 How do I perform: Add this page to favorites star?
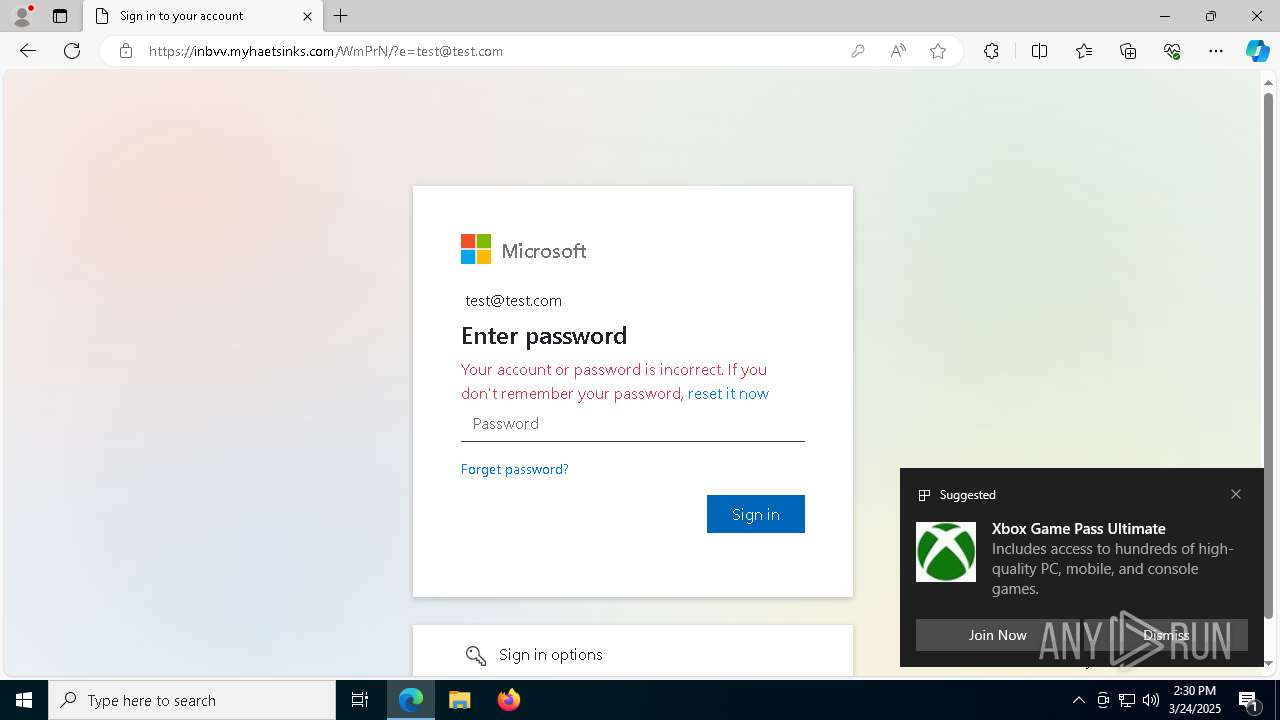pos(938,51)
